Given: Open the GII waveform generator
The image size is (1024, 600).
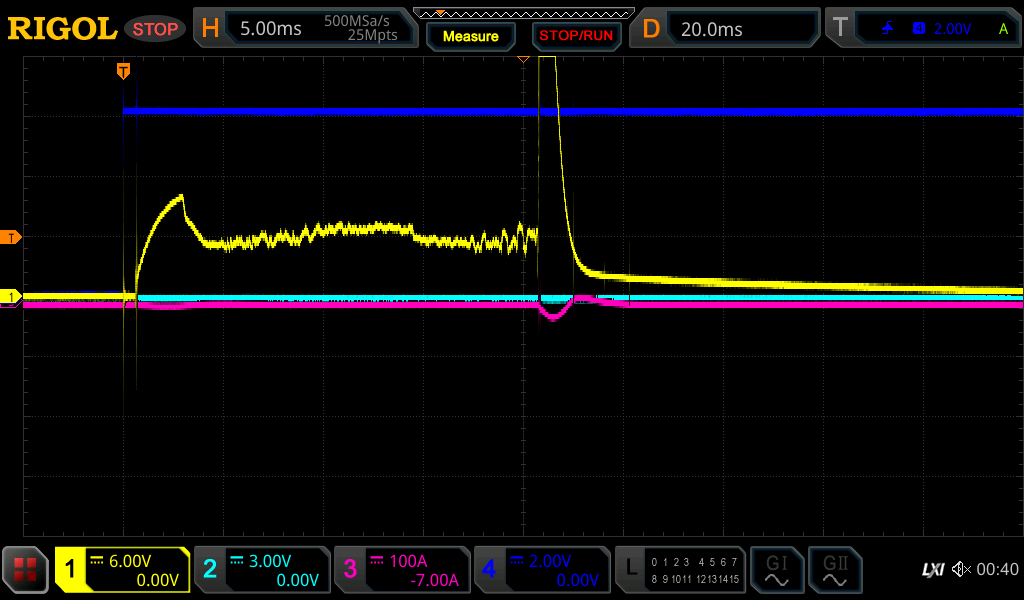Looking at the screenshot, I should [x=834, y=570].
